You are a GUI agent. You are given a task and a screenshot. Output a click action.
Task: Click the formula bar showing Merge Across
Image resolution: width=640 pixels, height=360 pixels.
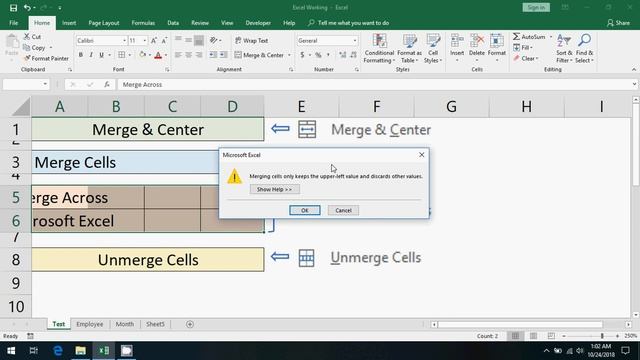tap(376, 84)
